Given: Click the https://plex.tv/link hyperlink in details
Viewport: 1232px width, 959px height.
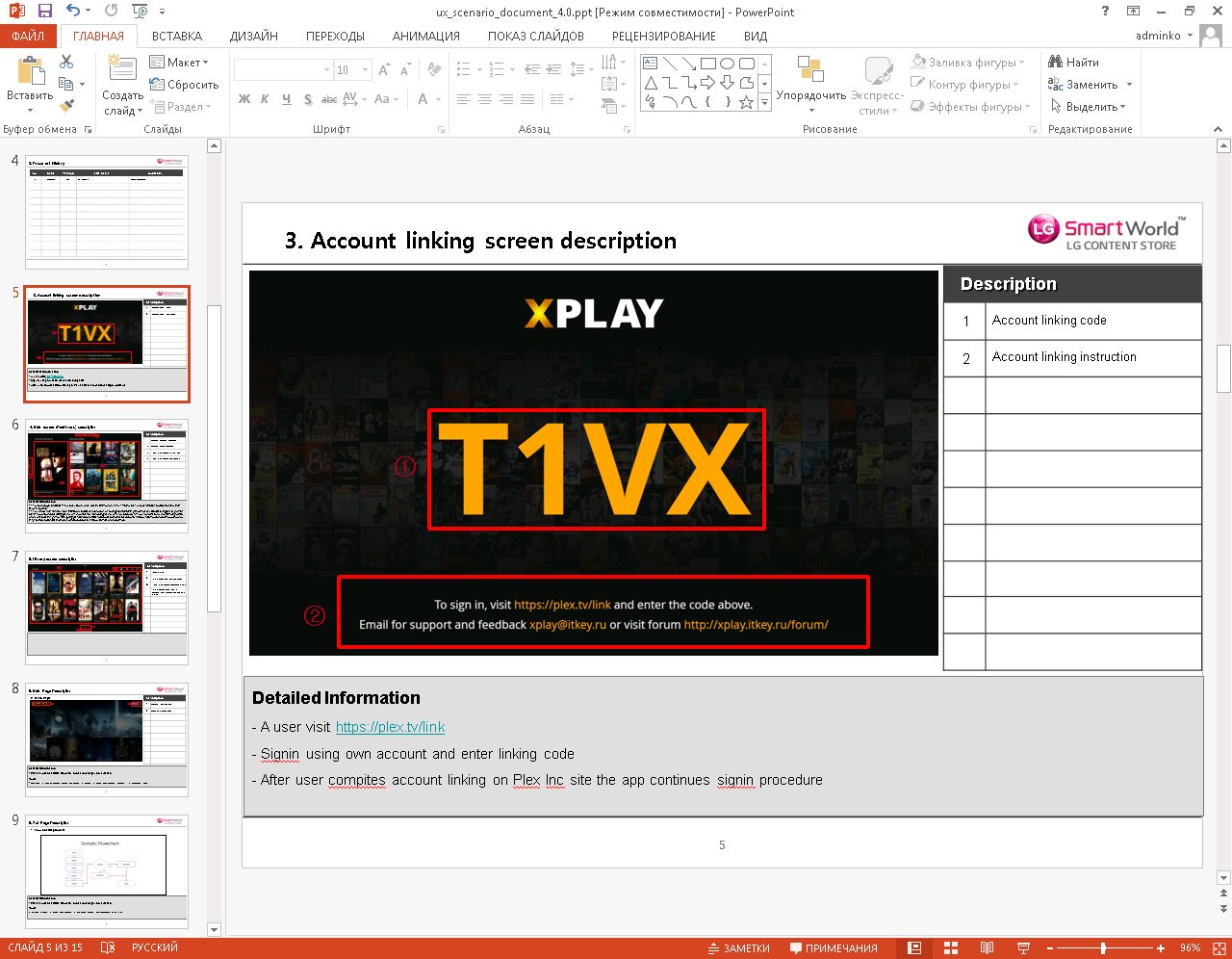Looking at the screenshot, I should tap(390, 727).
